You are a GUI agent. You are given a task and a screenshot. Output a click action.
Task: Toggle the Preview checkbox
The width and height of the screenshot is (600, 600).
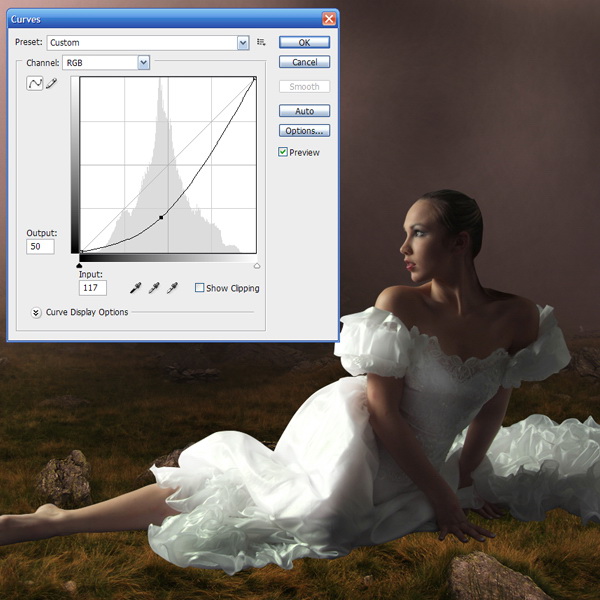(283, 152)
